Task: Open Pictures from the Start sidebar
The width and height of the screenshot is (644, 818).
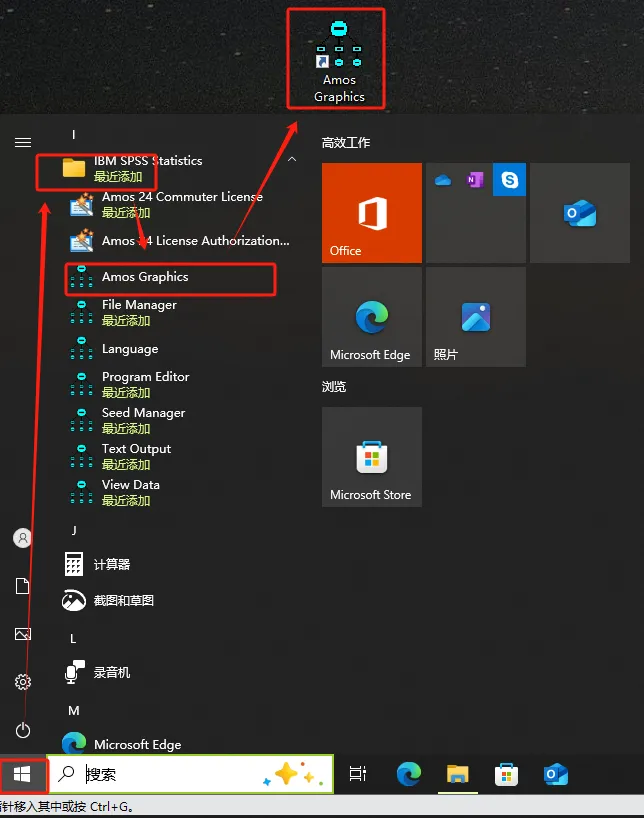Action: [x=22, y=634]
